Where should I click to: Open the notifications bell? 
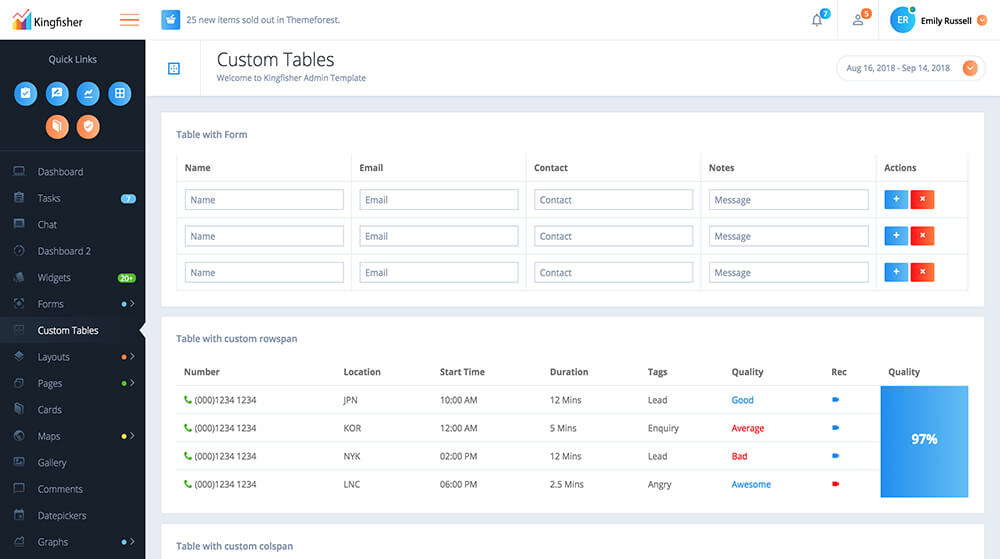click(817, 20)
